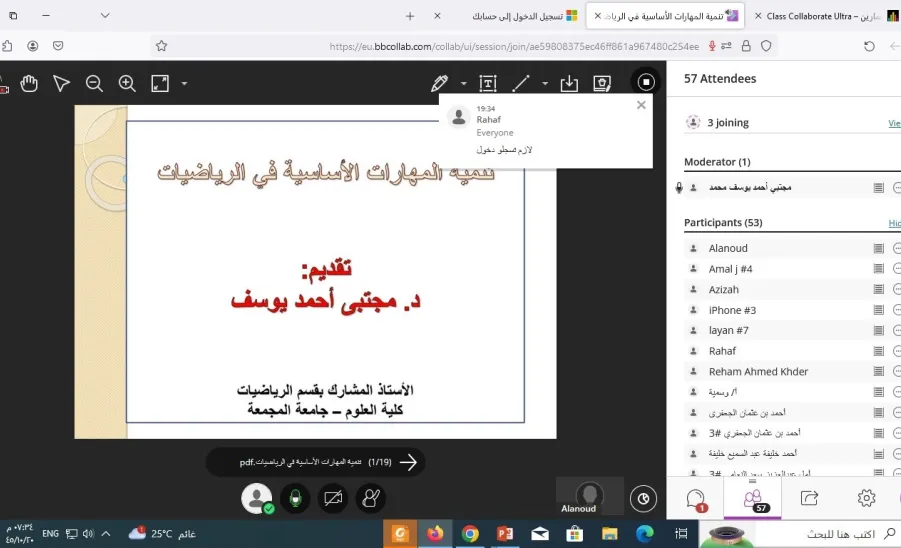Open Firefox account icon in toolbar
Viewport: 901px width, 548px height.
click(33, 46)
